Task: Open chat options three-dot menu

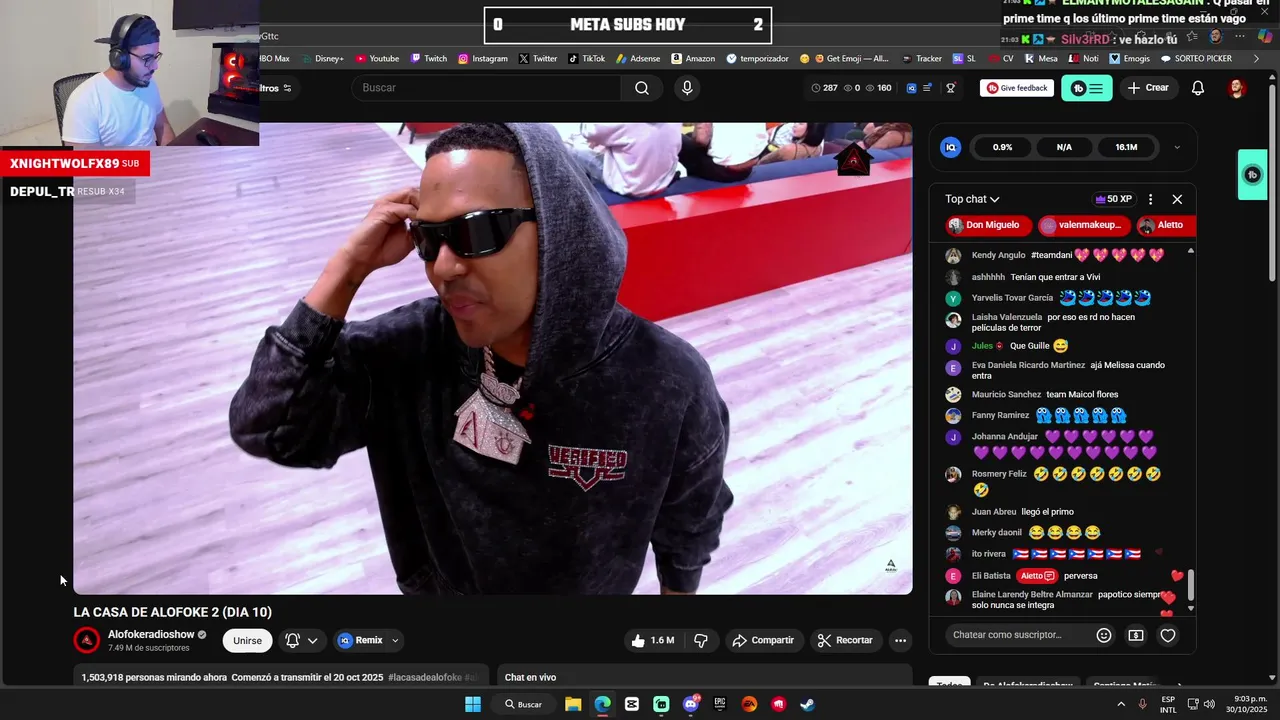Action: [x=1150, y=199]
